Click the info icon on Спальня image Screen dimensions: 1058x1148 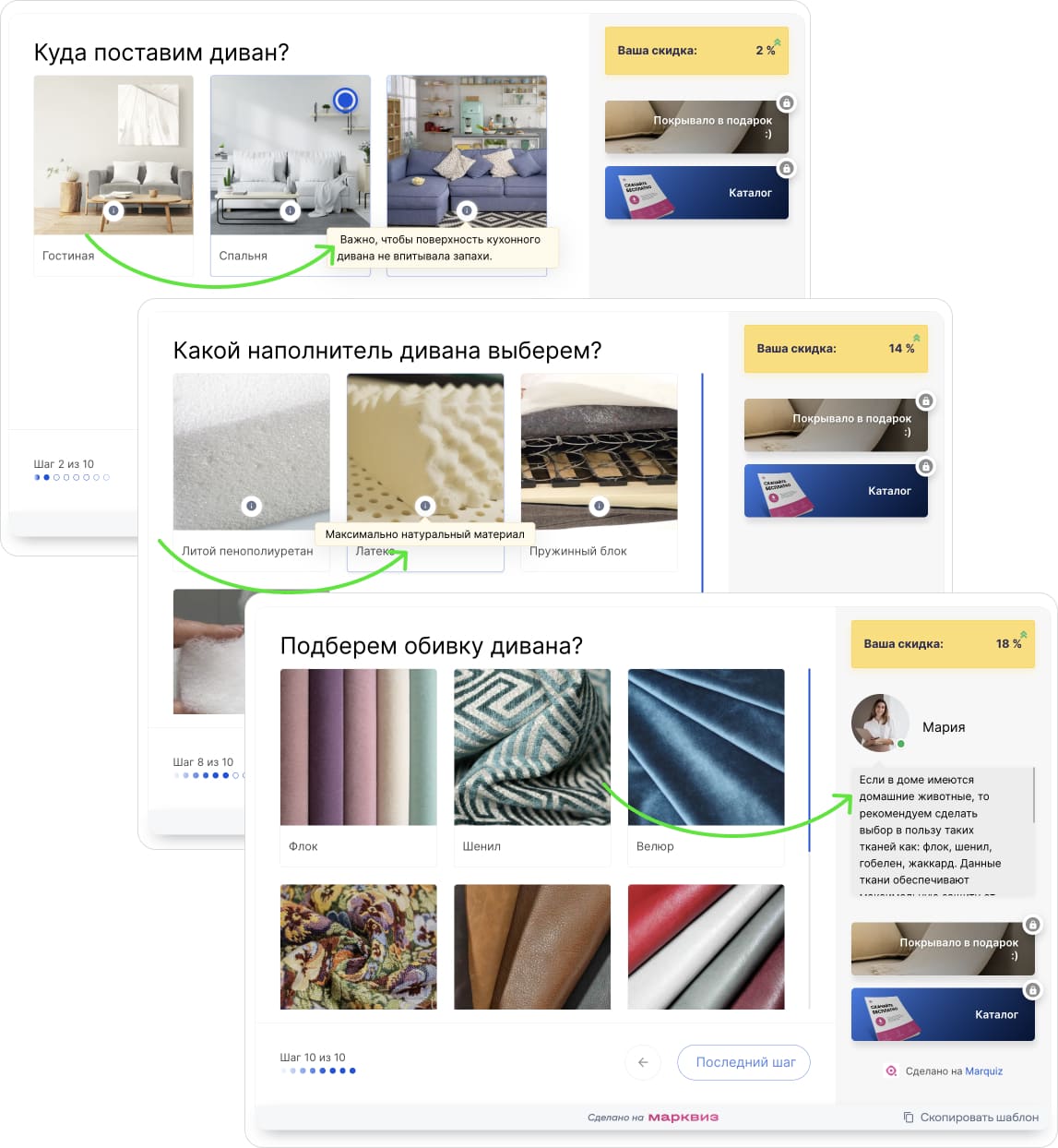[291, 210]
